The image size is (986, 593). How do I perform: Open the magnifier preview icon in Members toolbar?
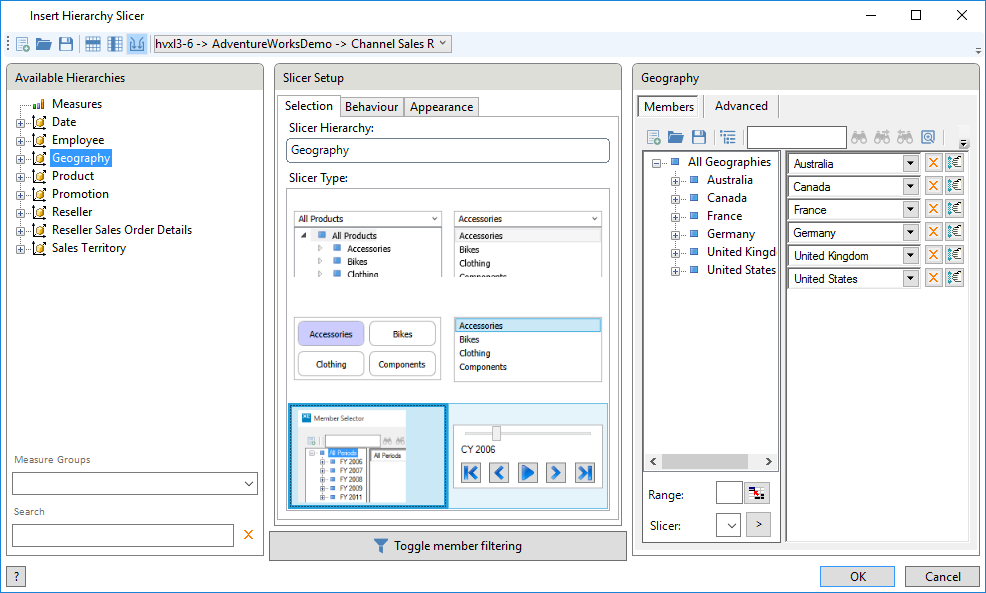[x=928, y=137]
